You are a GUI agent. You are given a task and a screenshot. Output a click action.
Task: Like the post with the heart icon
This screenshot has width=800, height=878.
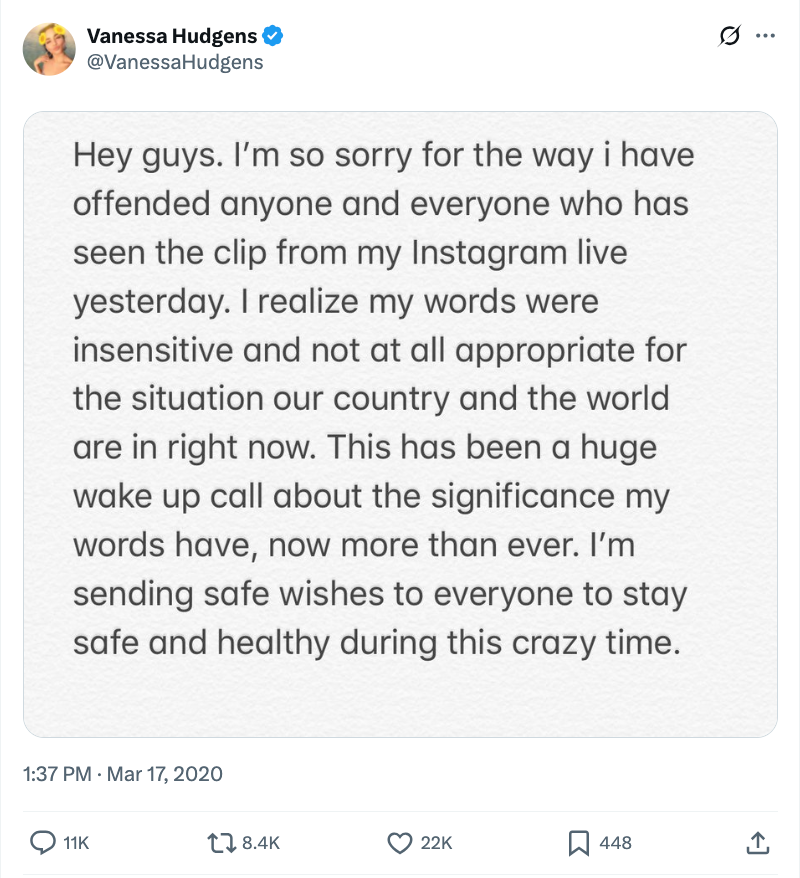(400, 843)
